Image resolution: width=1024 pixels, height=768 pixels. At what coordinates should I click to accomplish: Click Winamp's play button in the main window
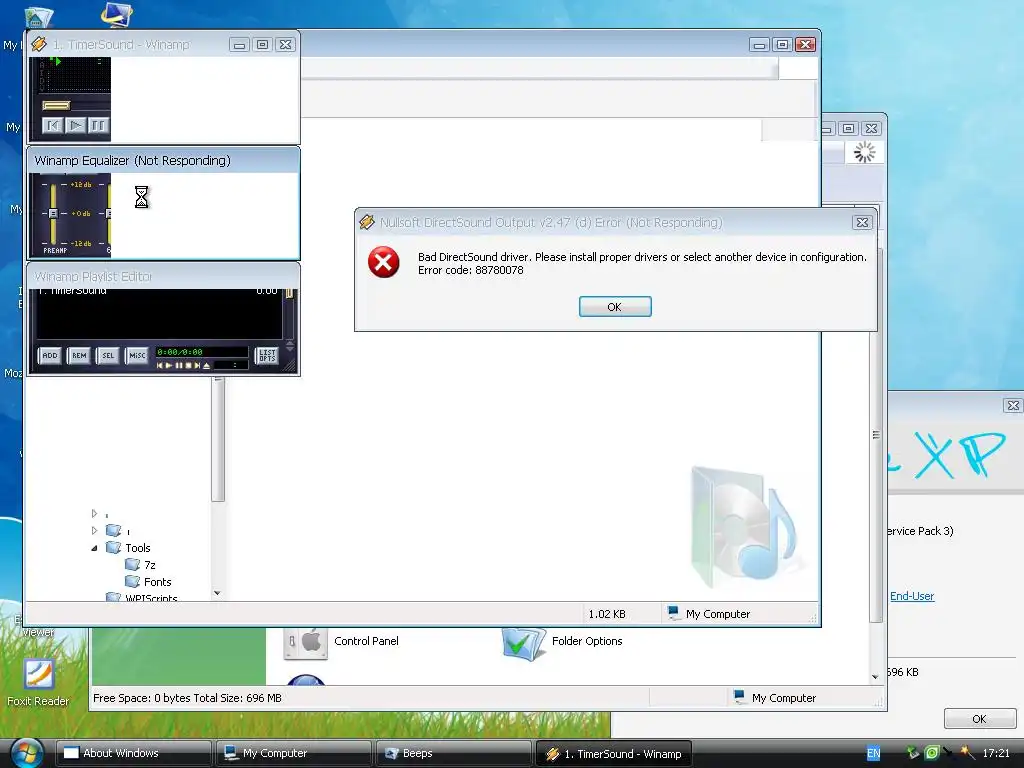point(76,125)
